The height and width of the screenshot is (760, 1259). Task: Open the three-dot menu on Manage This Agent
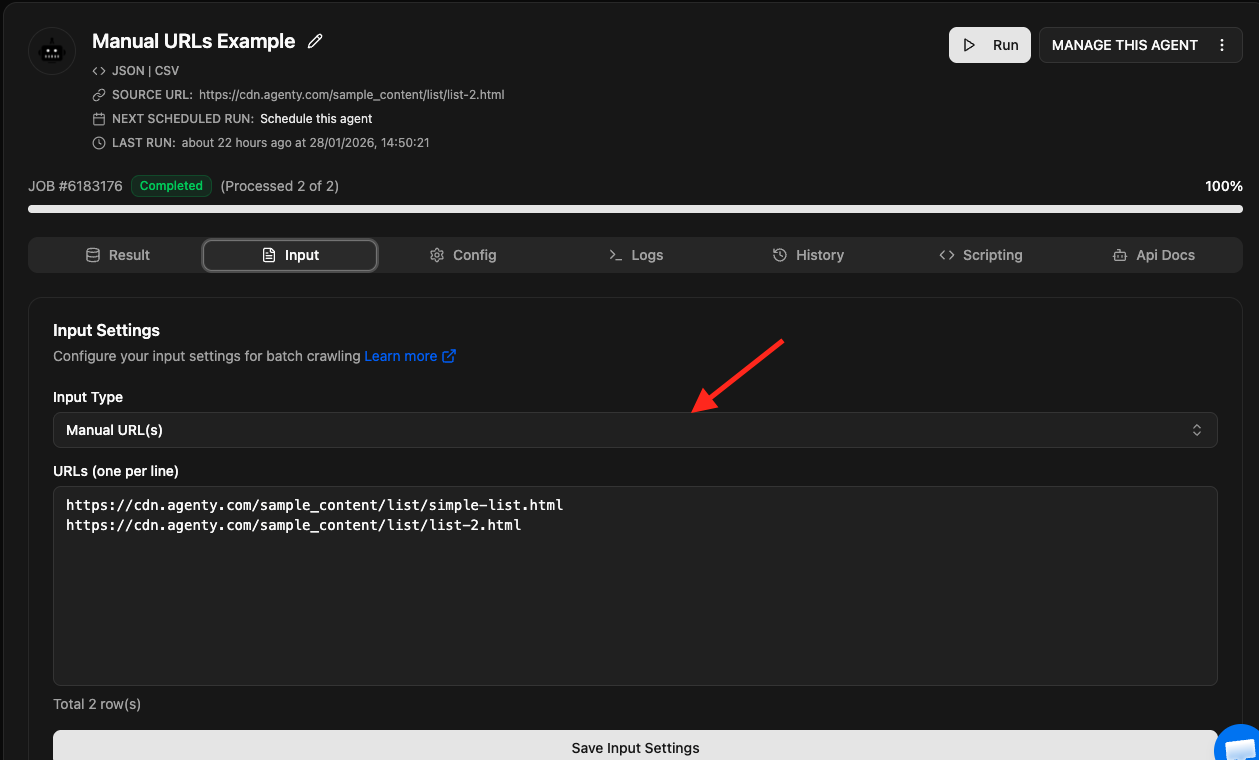coord(1222,45)
